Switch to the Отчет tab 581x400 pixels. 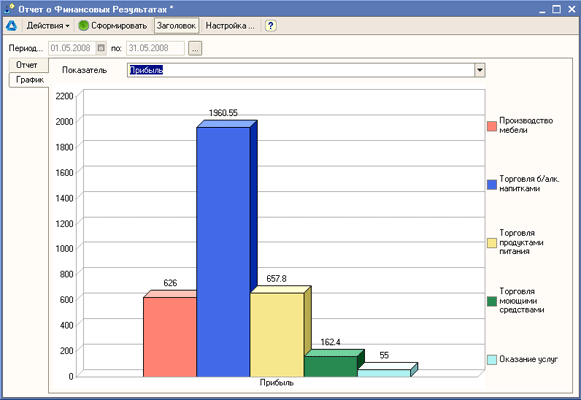click(x=29, y=65)
